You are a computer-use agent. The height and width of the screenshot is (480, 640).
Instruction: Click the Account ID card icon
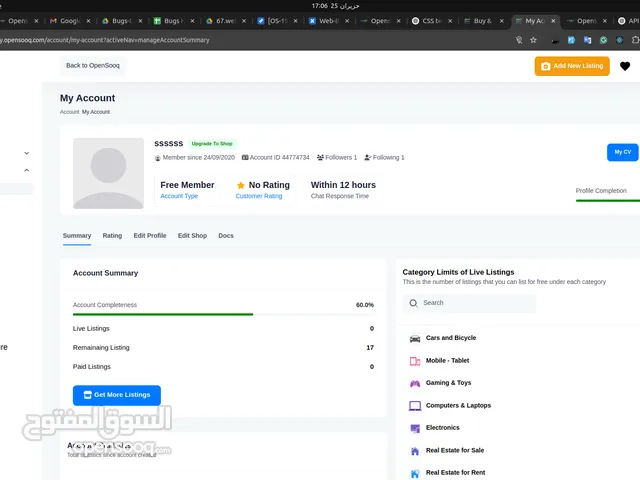(245, 158)
